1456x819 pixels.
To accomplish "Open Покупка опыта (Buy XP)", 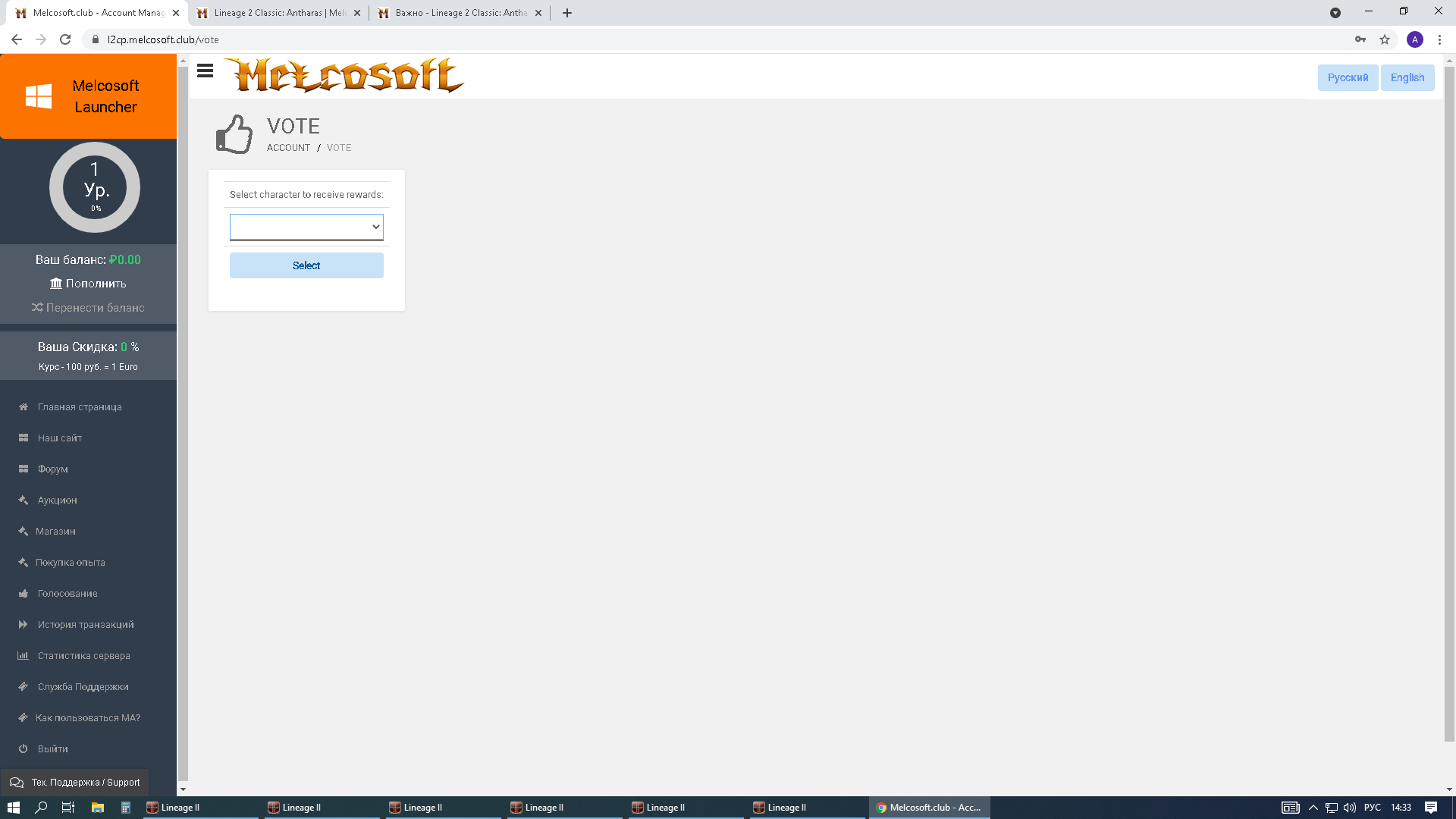I will coord(71,562).
